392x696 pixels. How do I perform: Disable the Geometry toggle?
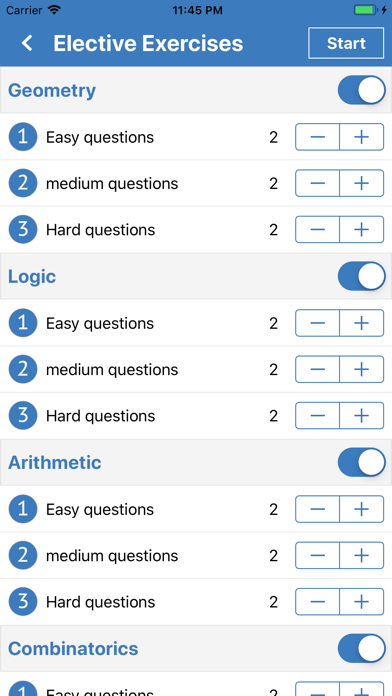point(361,90)
